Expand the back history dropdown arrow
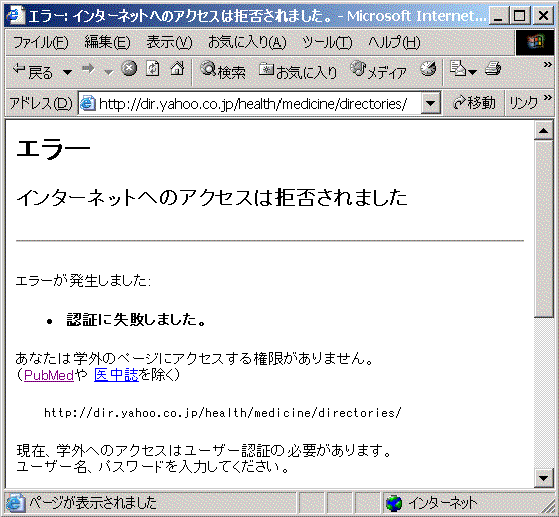Image resolution: width=559 pixels, height=517 pixels. pyautogui.click(x=67, y=72)
